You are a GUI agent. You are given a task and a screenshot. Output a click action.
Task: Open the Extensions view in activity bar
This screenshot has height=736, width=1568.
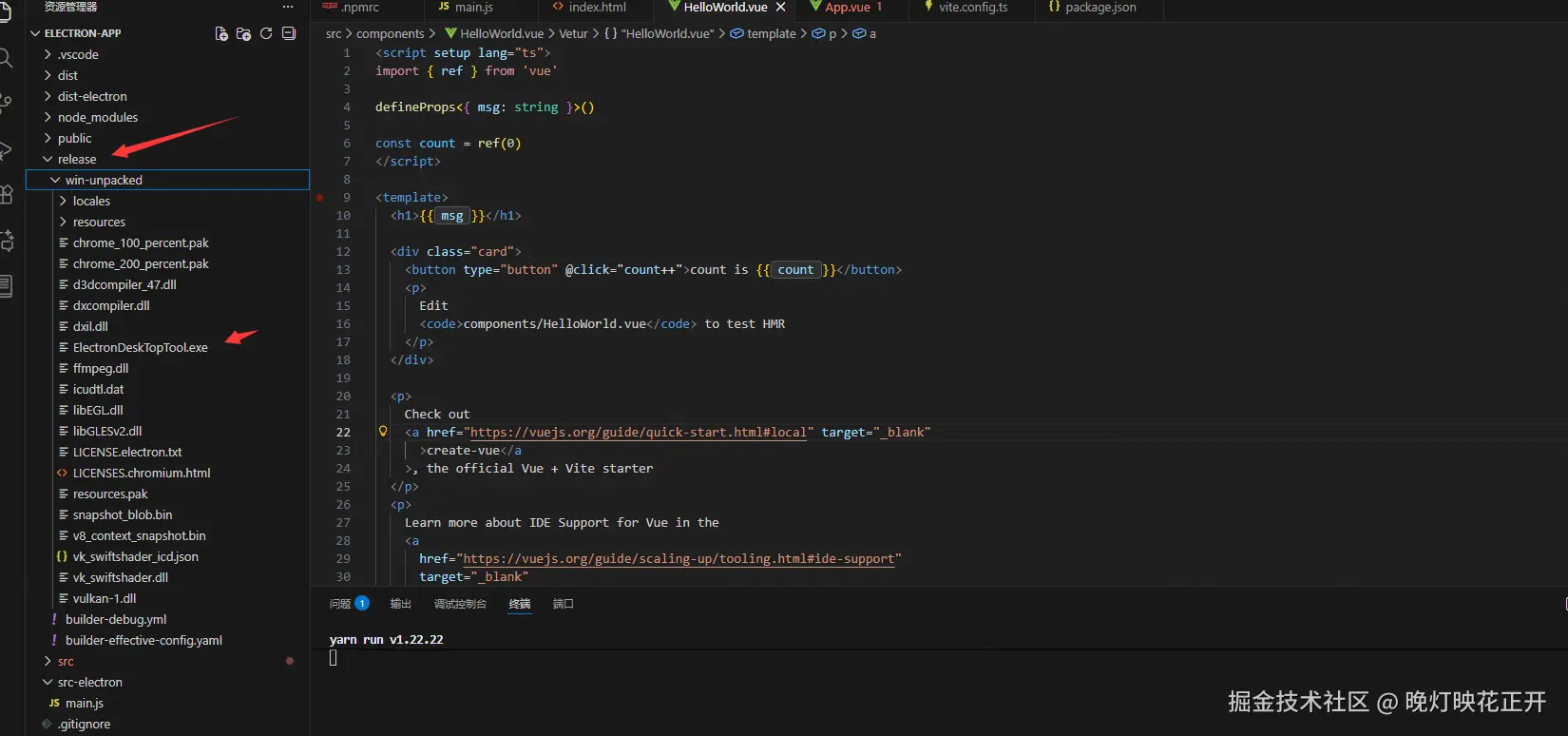(x=6, y=195)
